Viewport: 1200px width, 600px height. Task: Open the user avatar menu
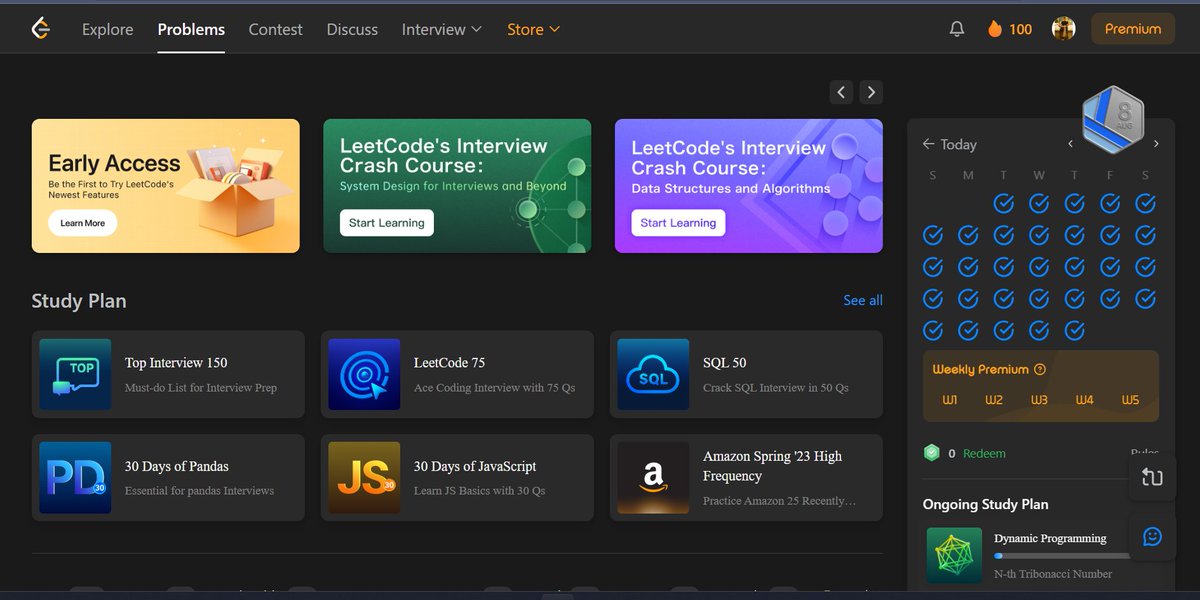pyautogui.click(x=1063, y=29)
